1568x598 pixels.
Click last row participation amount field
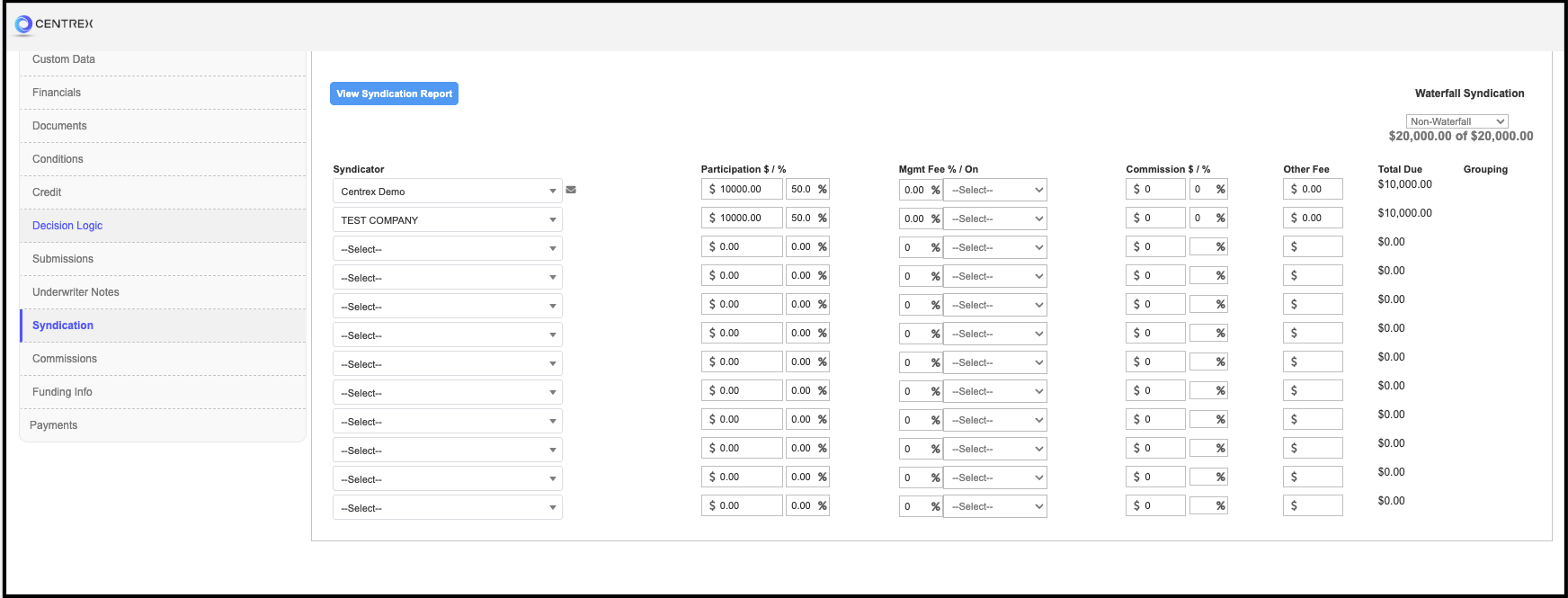coord(742,505)
